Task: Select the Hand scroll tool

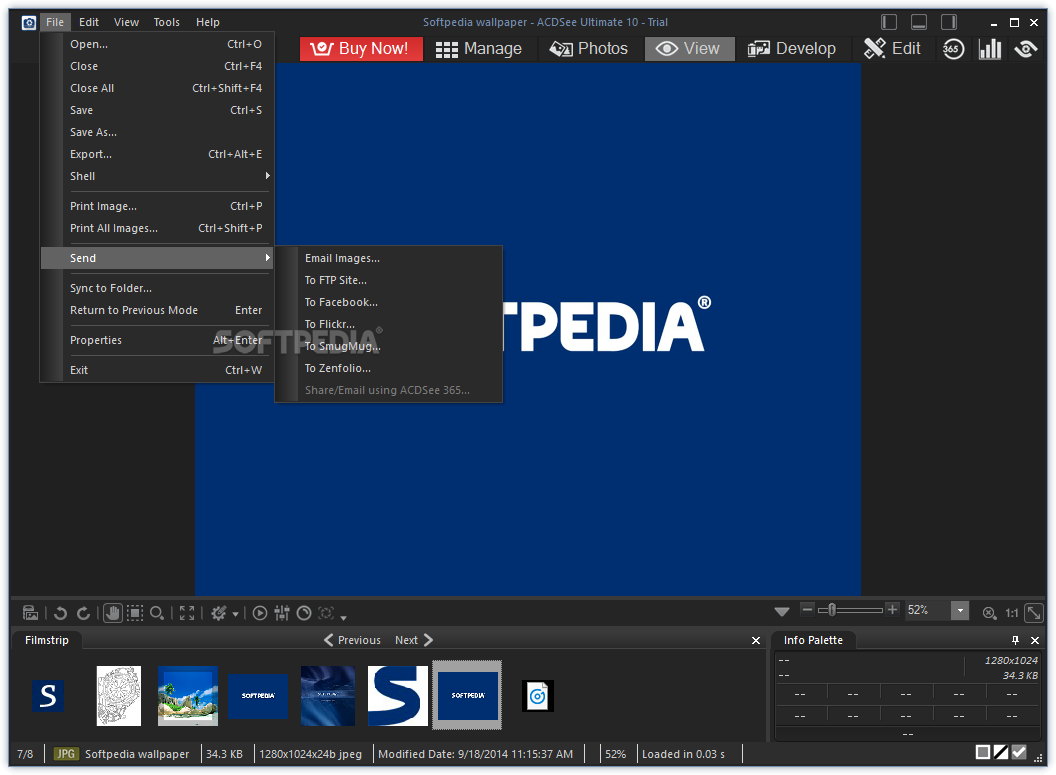Action: coord(112,613)
